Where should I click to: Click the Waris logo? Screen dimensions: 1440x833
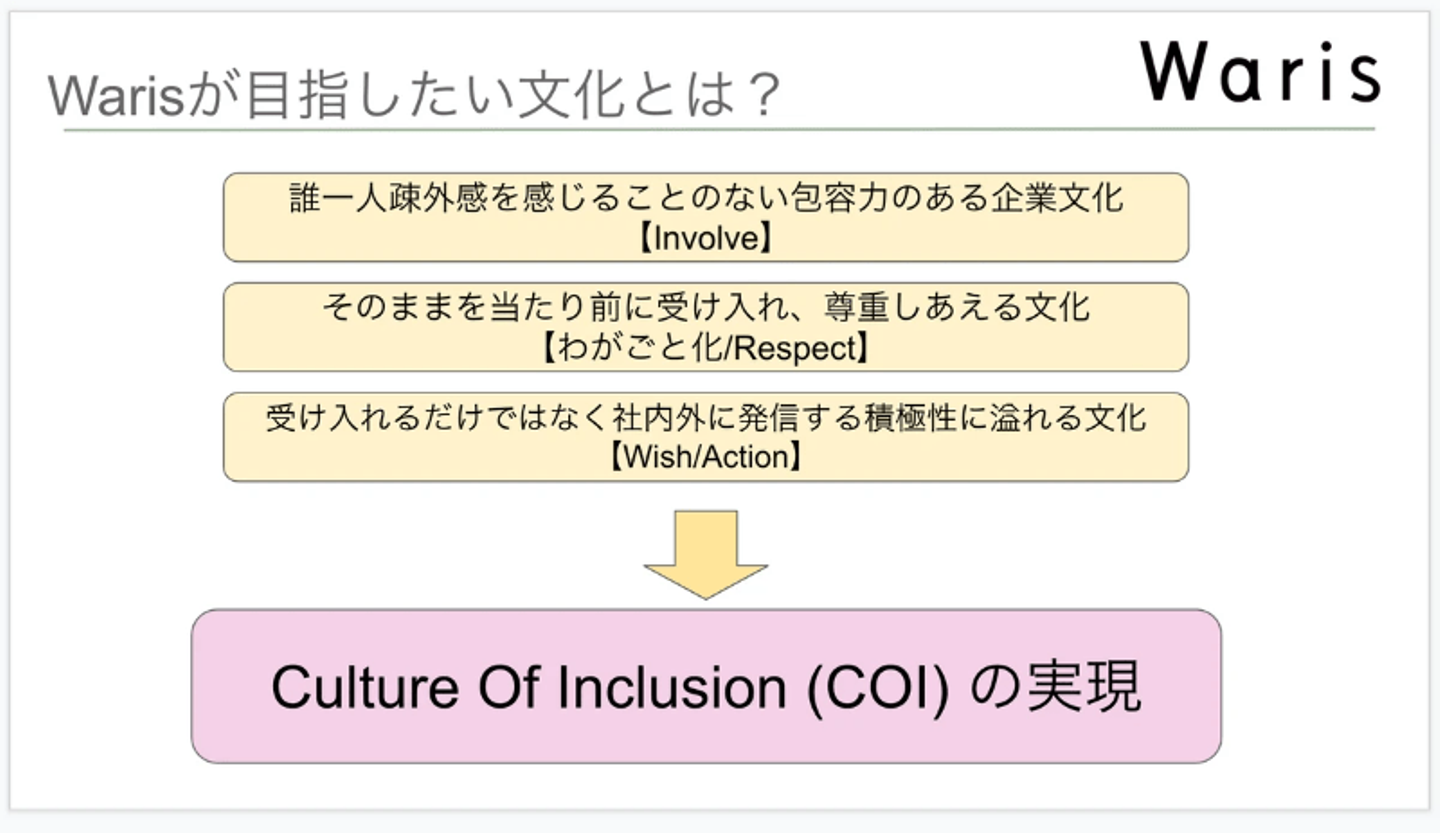coord(1260,73)
